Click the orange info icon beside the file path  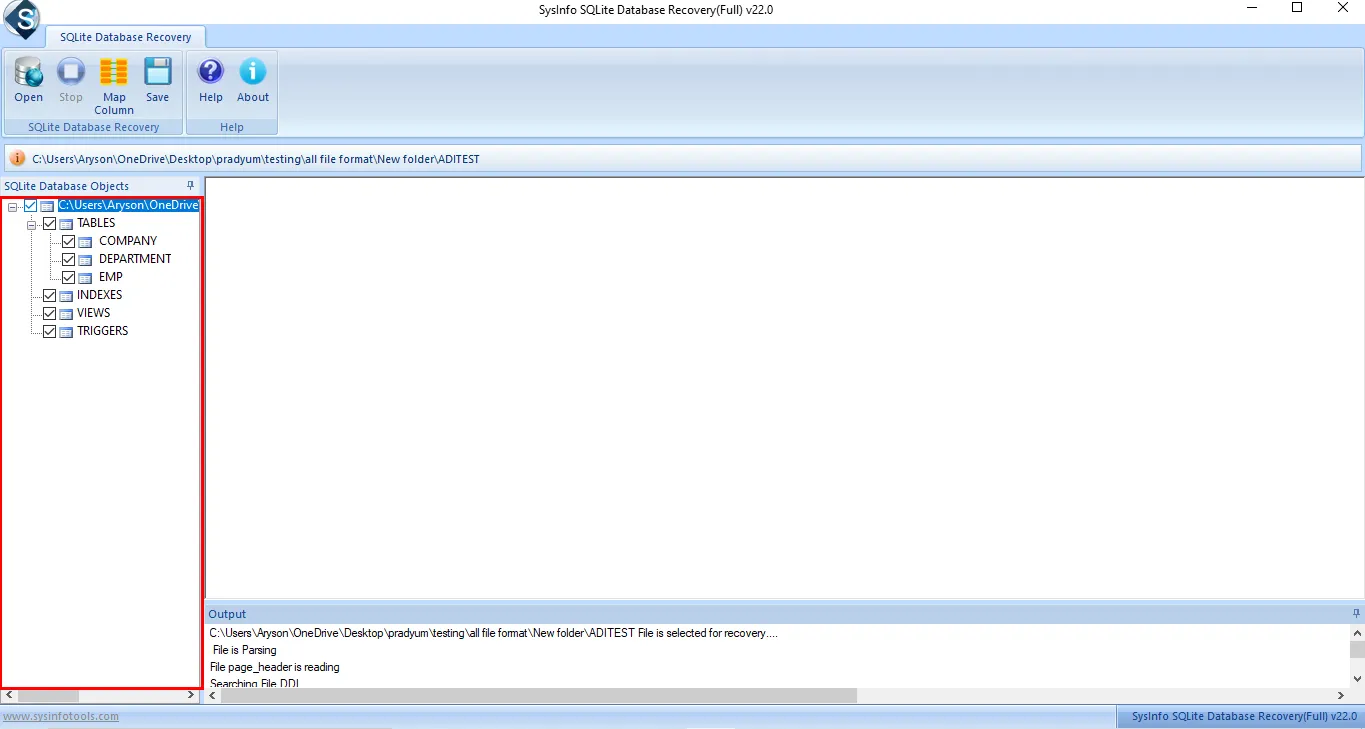point(18,159)
